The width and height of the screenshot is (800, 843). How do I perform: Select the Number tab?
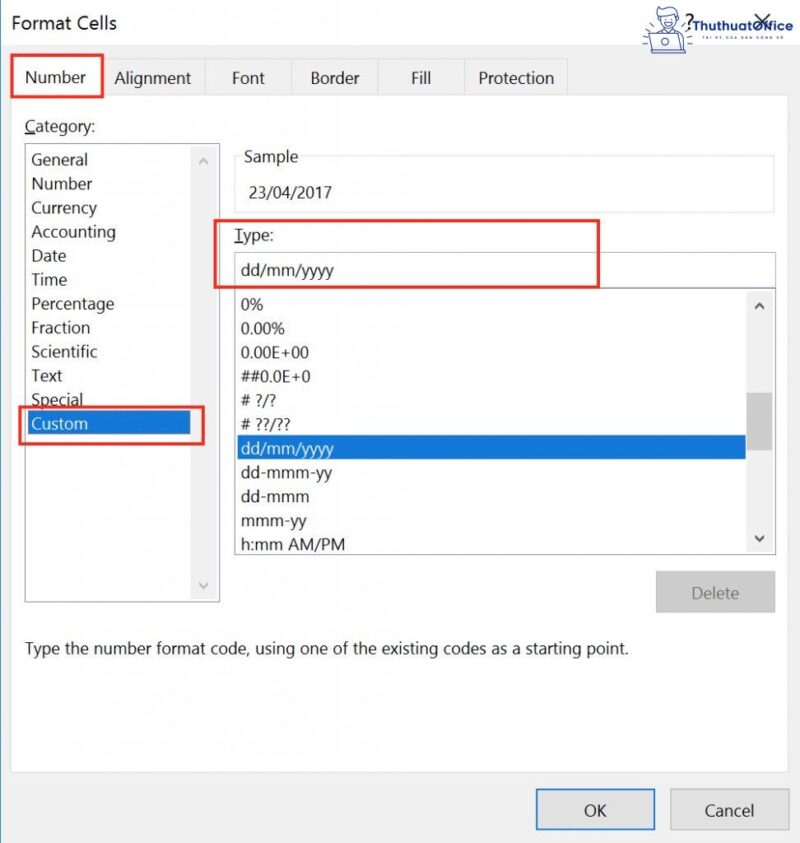56,77
